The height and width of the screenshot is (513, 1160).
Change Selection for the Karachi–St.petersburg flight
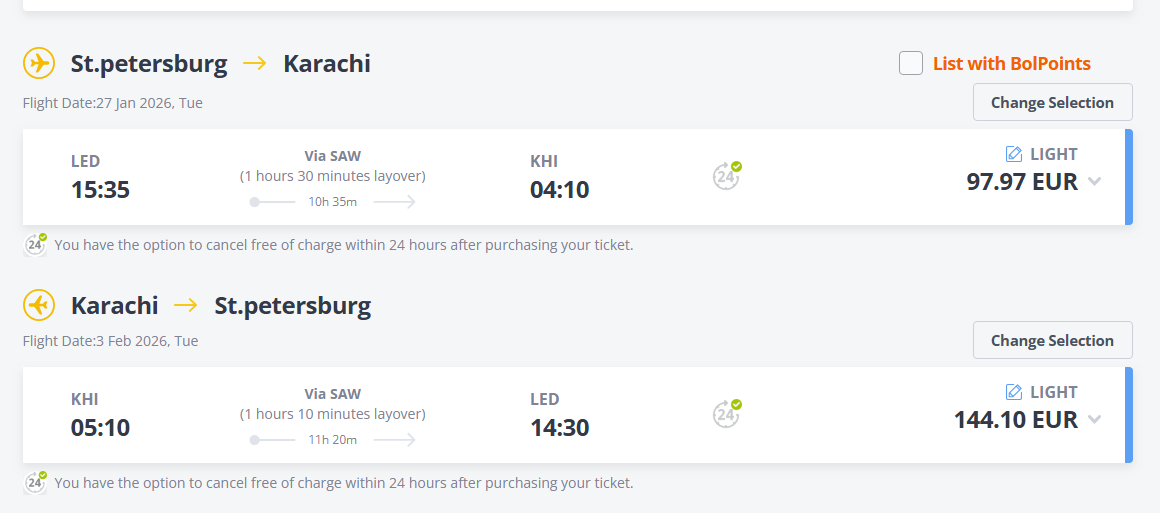pos(1052,340)
